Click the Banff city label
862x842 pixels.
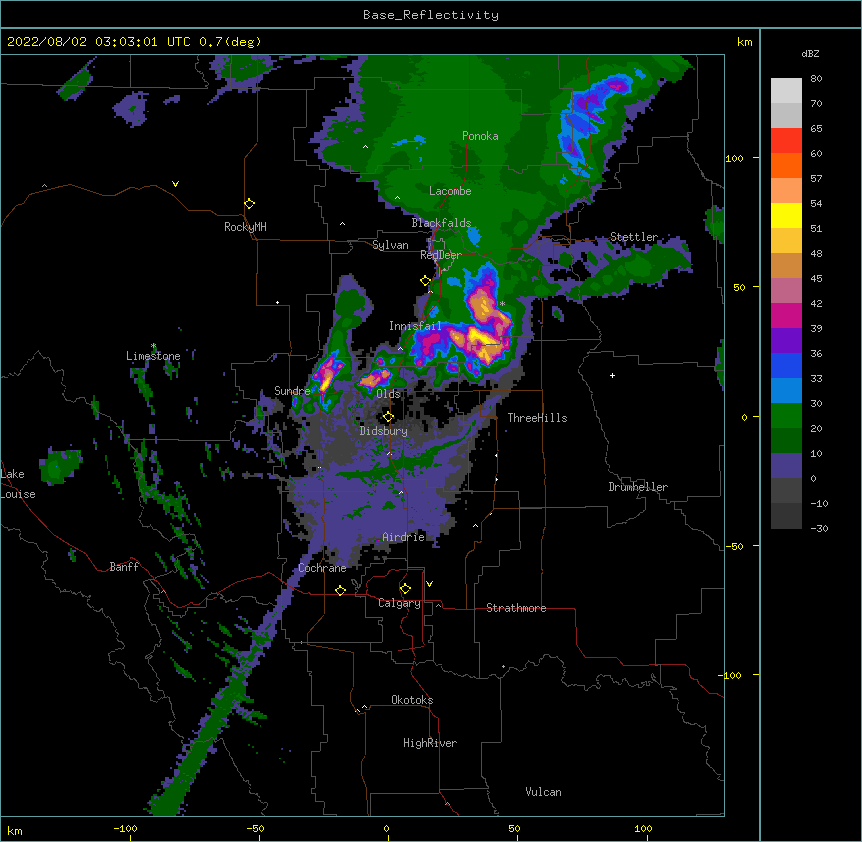point(124,567)
